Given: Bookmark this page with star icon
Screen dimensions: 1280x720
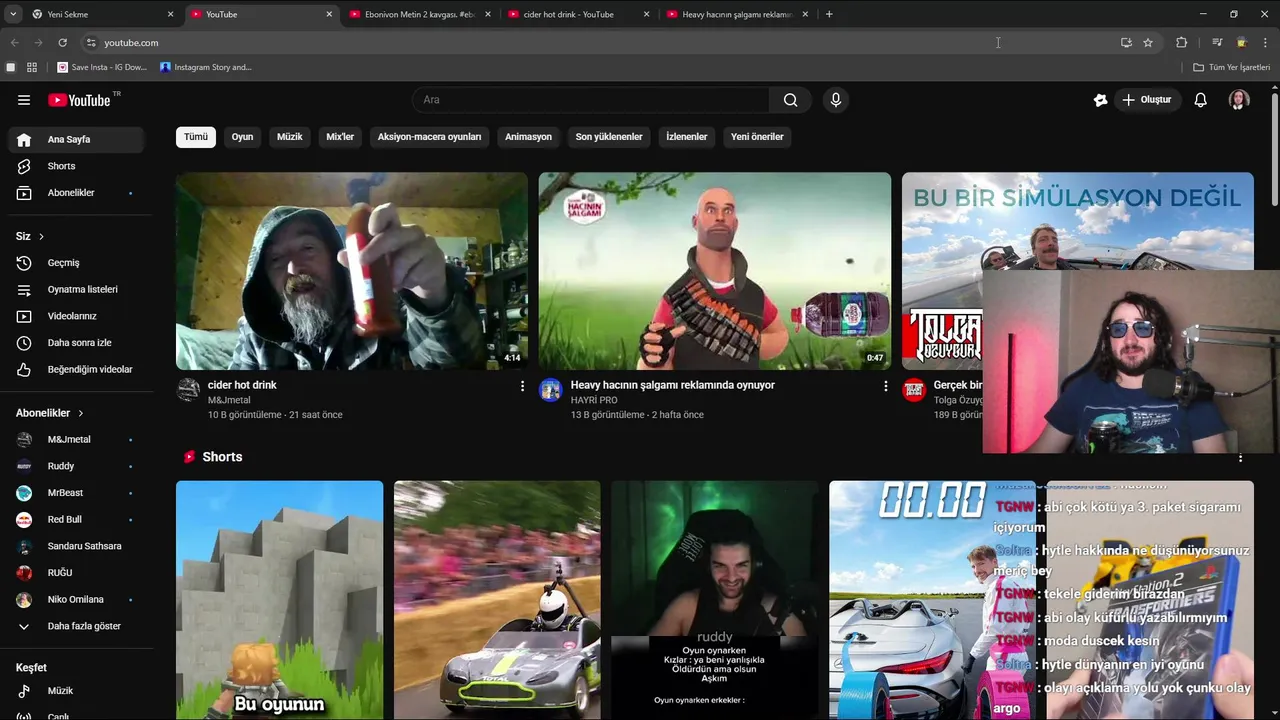Looking at the screenshot, I should [1148, 43].
